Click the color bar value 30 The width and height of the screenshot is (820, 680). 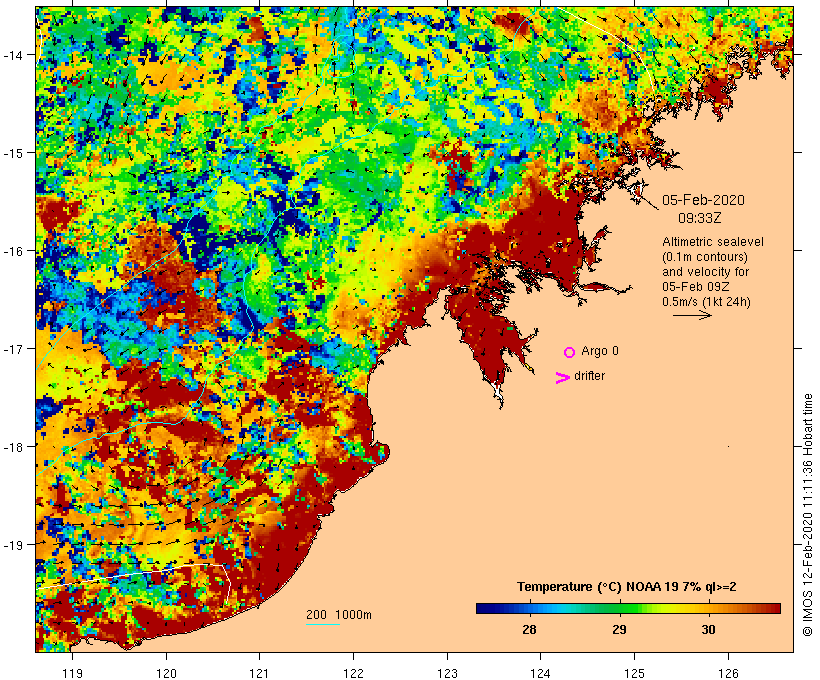tap(708, 630)
